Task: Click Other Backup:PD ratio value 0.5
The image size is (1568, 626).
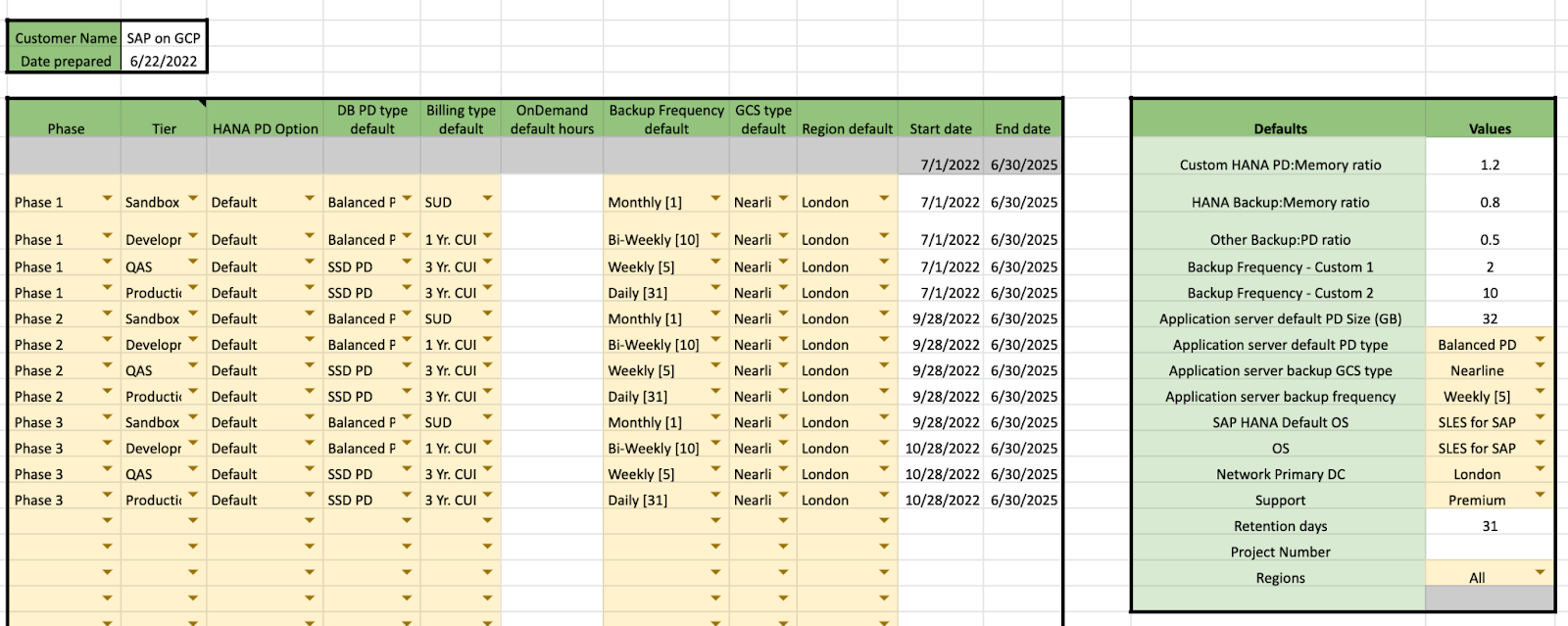Action: [x=1490, y=239]
